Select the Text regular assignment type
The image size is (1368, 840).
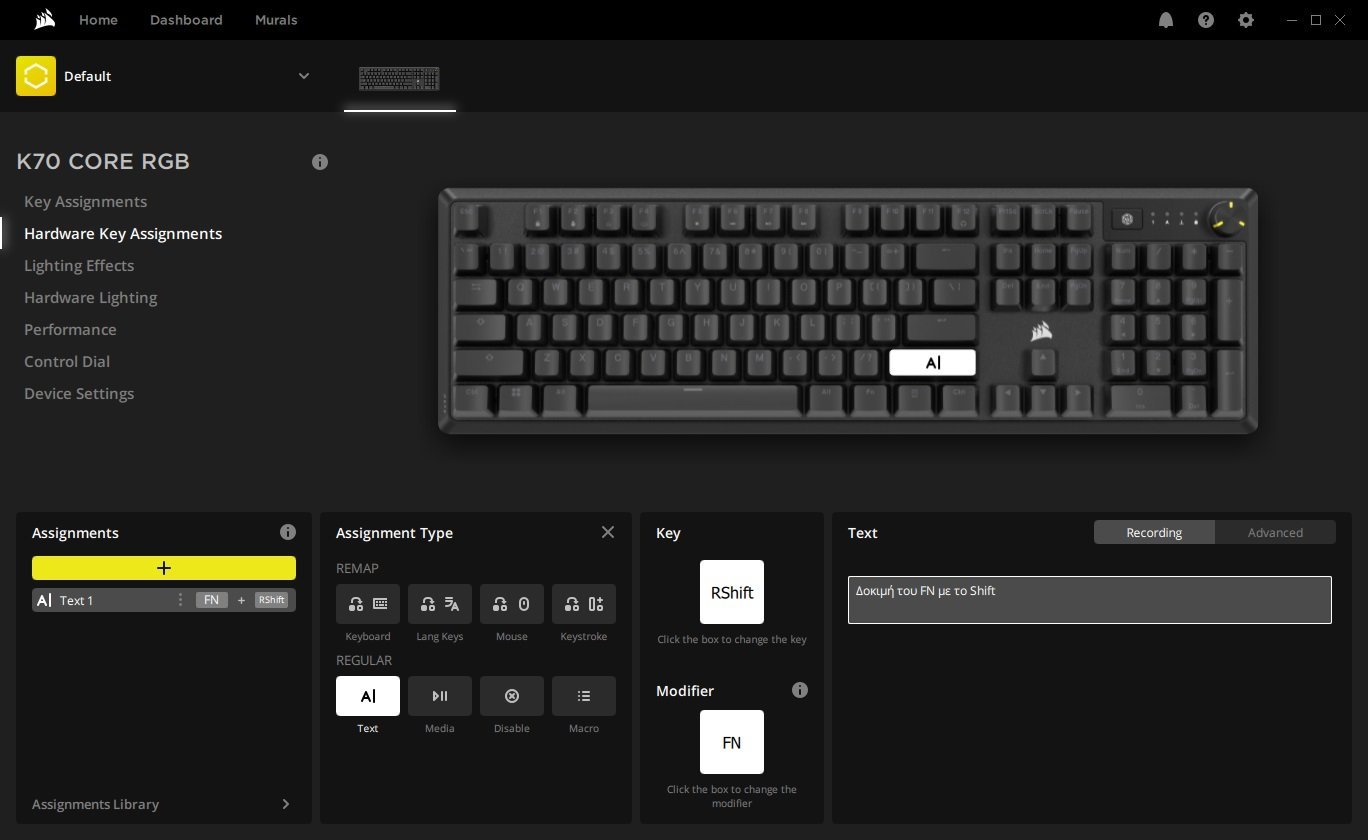coord(368,696)
